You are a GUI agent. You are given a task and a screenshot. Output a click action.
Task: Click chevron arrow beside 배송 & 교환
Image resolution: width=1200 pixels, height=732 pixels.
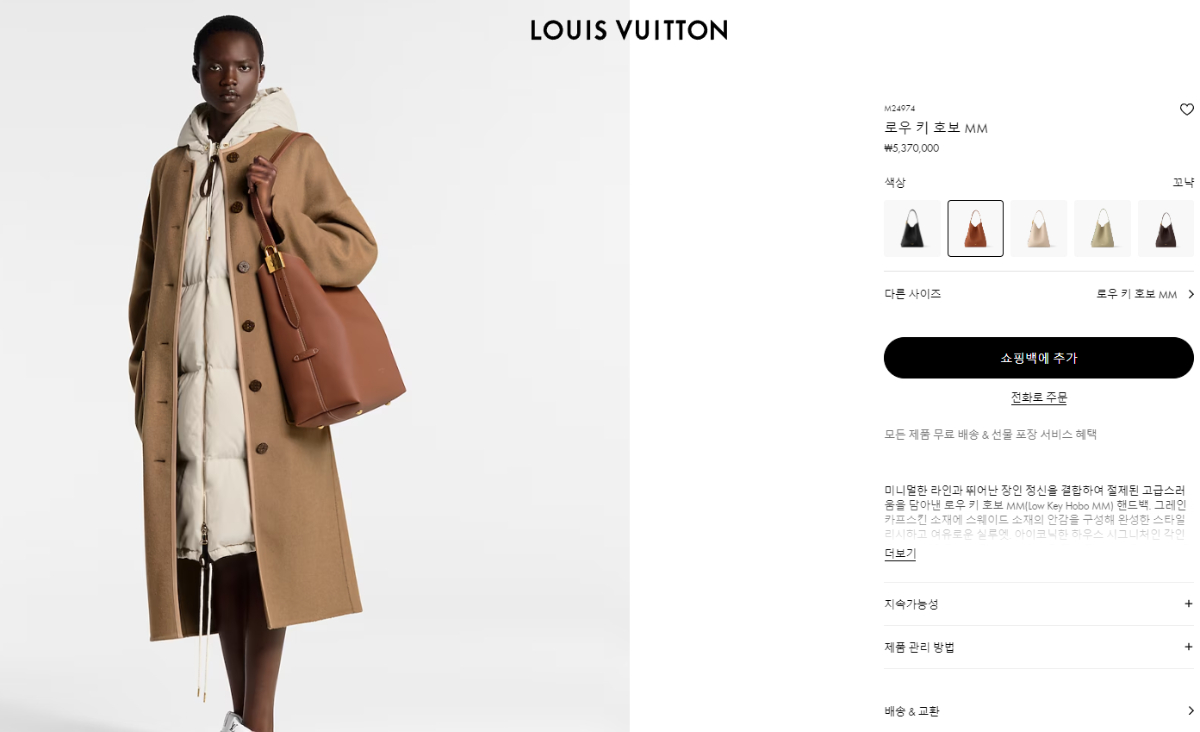click(x=1190, y=711)
